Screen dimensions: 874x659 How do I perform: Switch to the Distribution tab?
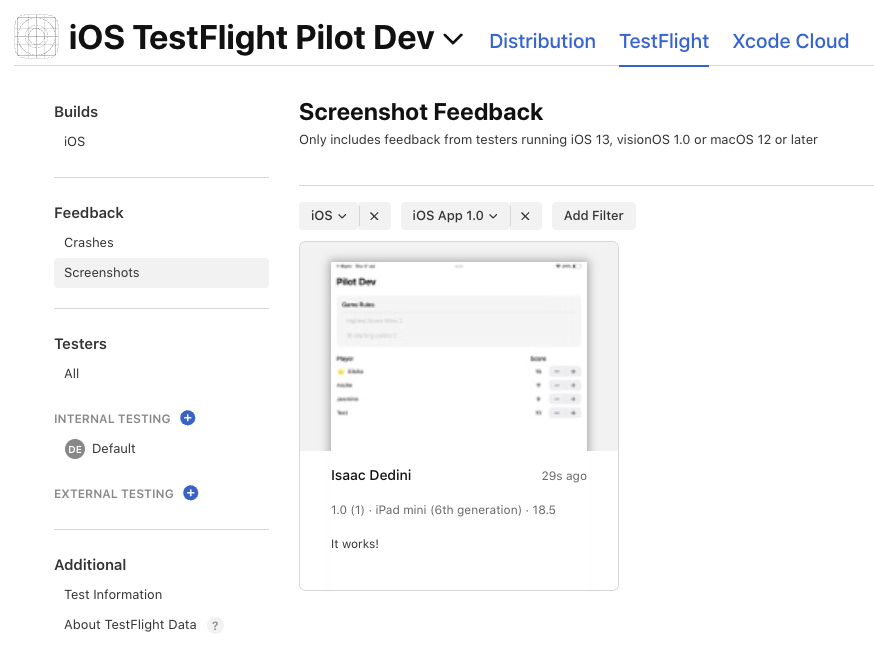click(x=542, y=41)
